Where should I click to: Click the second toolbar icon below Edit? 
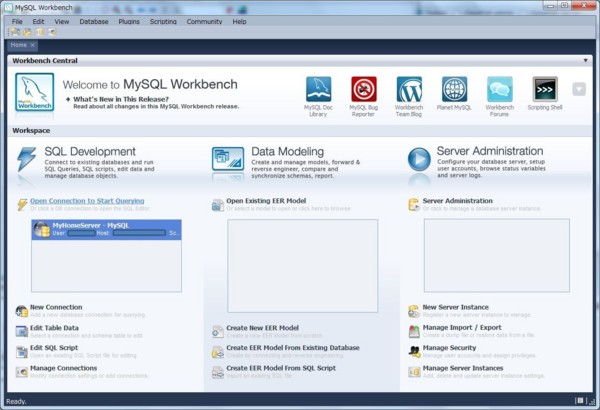pyautogui.click(x=27, y=32)
